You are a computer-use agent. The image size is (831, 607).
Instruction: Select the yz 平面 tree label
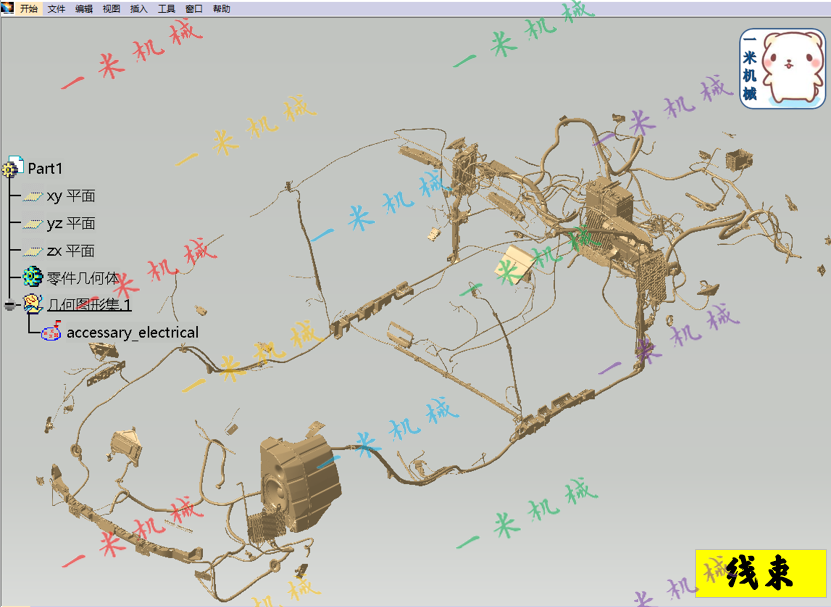[x=71, y=224]
